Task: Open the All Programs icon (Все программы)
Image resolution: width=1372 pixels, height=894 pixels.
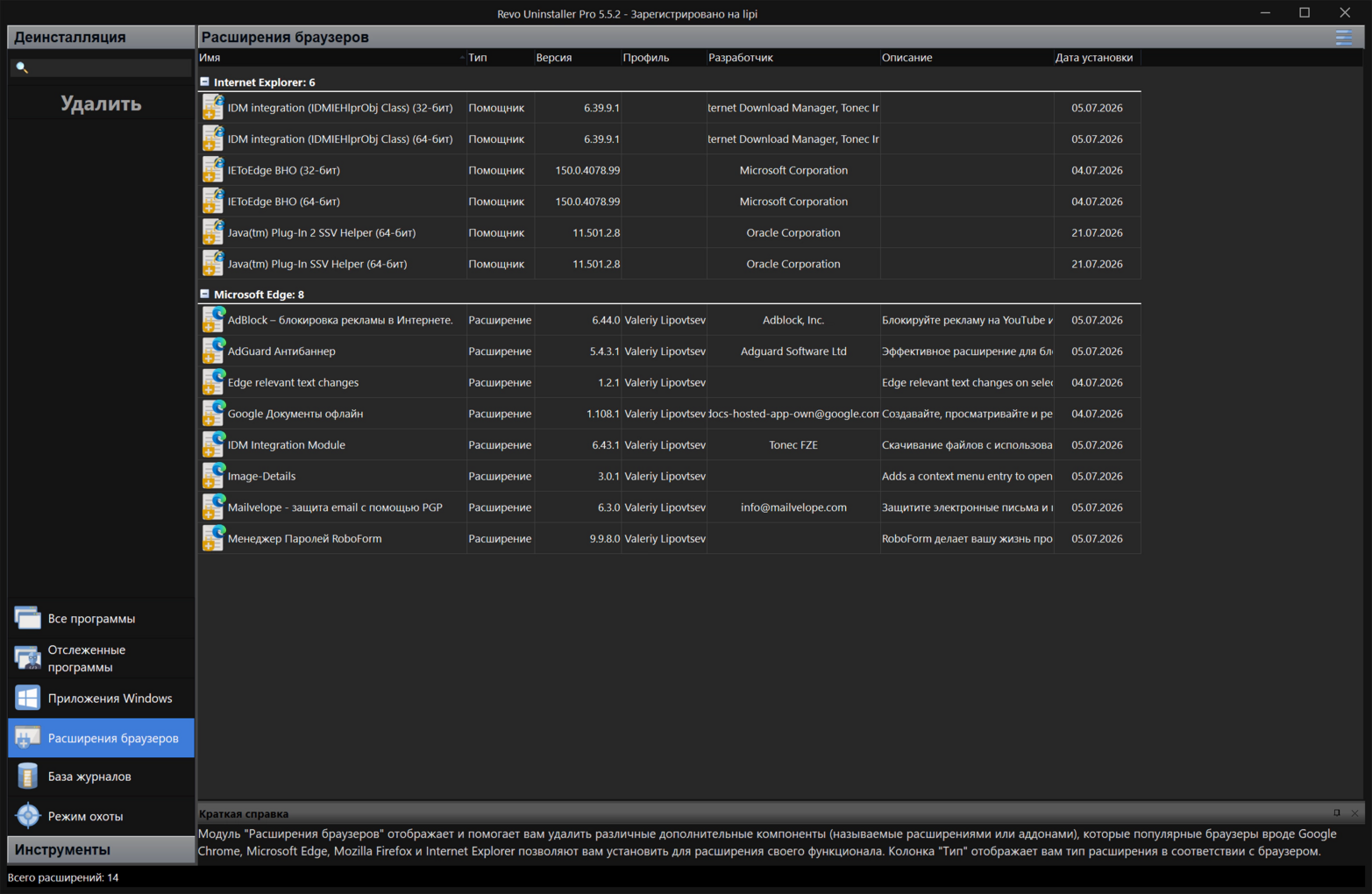Action: (27, 618)
